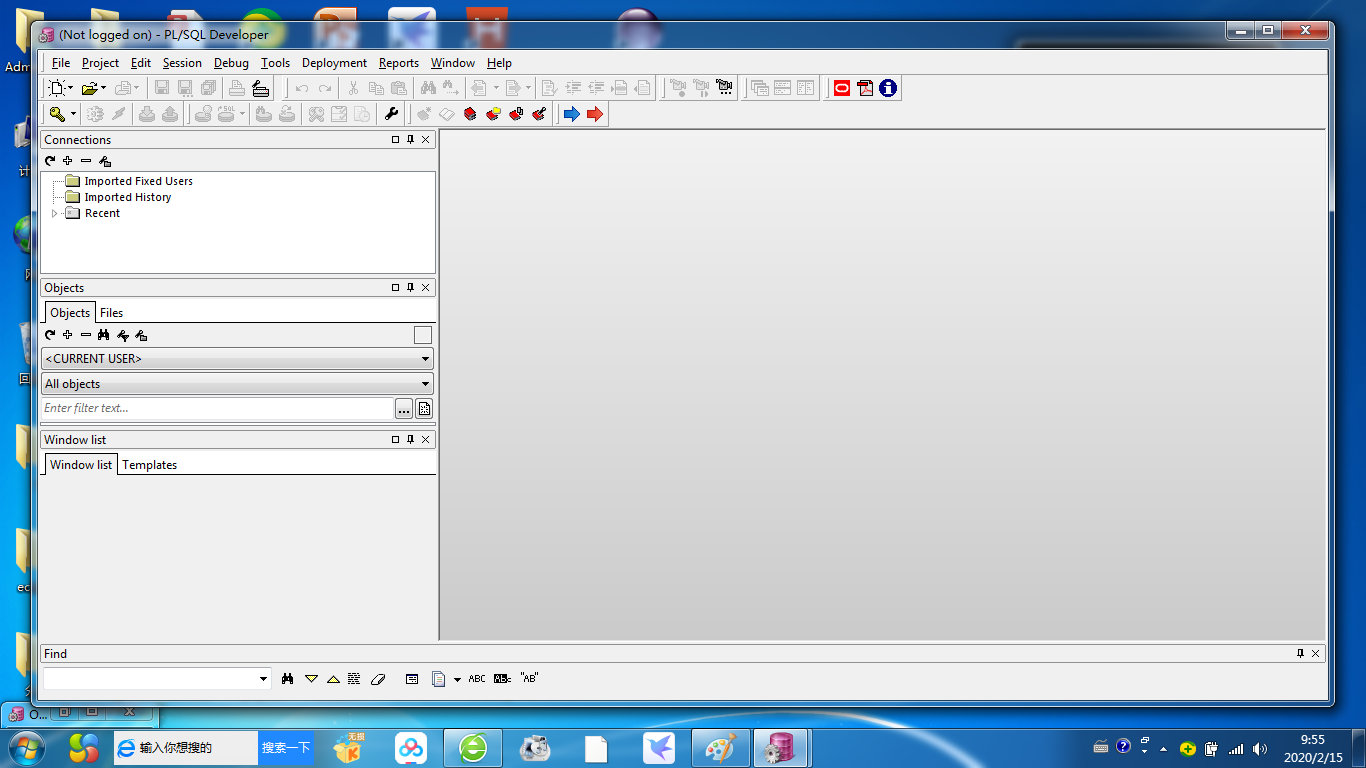Image resolution: width=1366 pixels, height=768 pixels.
Task: Pin the Connections panel
Action: coord(410,140)
